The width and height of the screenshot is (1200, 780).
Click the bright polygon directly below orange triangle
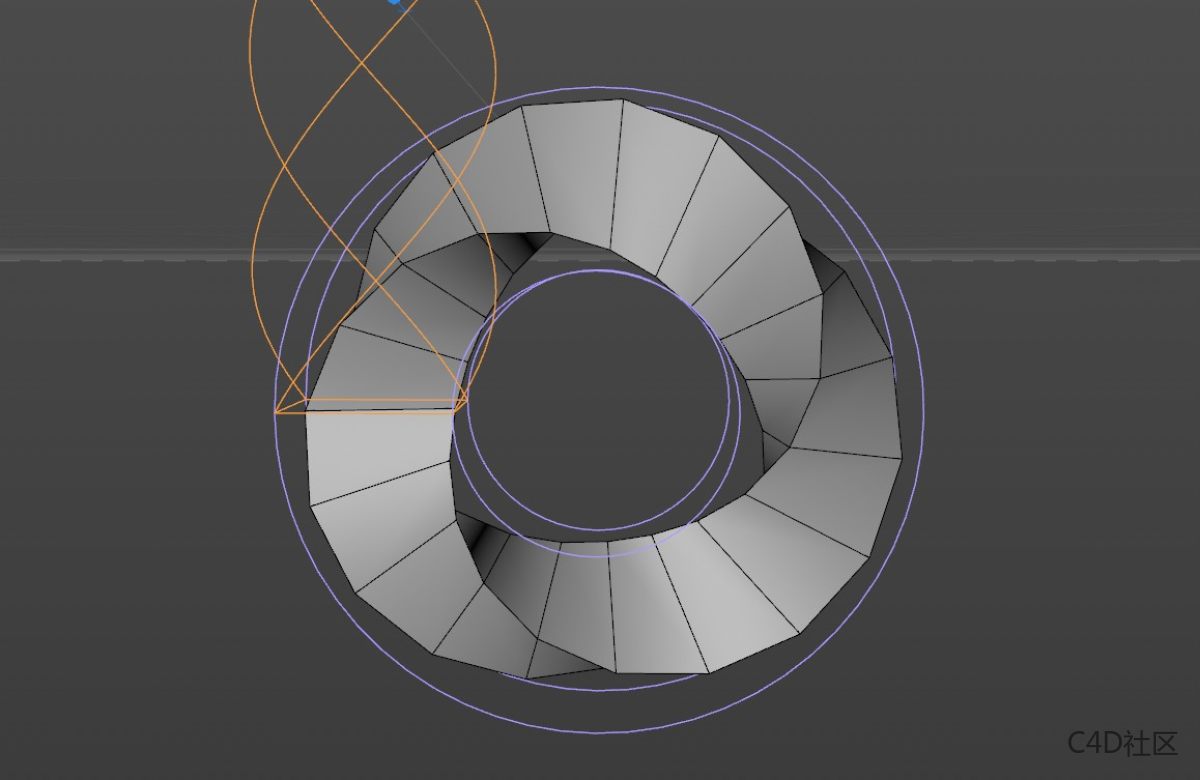click(x=378, y=450)
